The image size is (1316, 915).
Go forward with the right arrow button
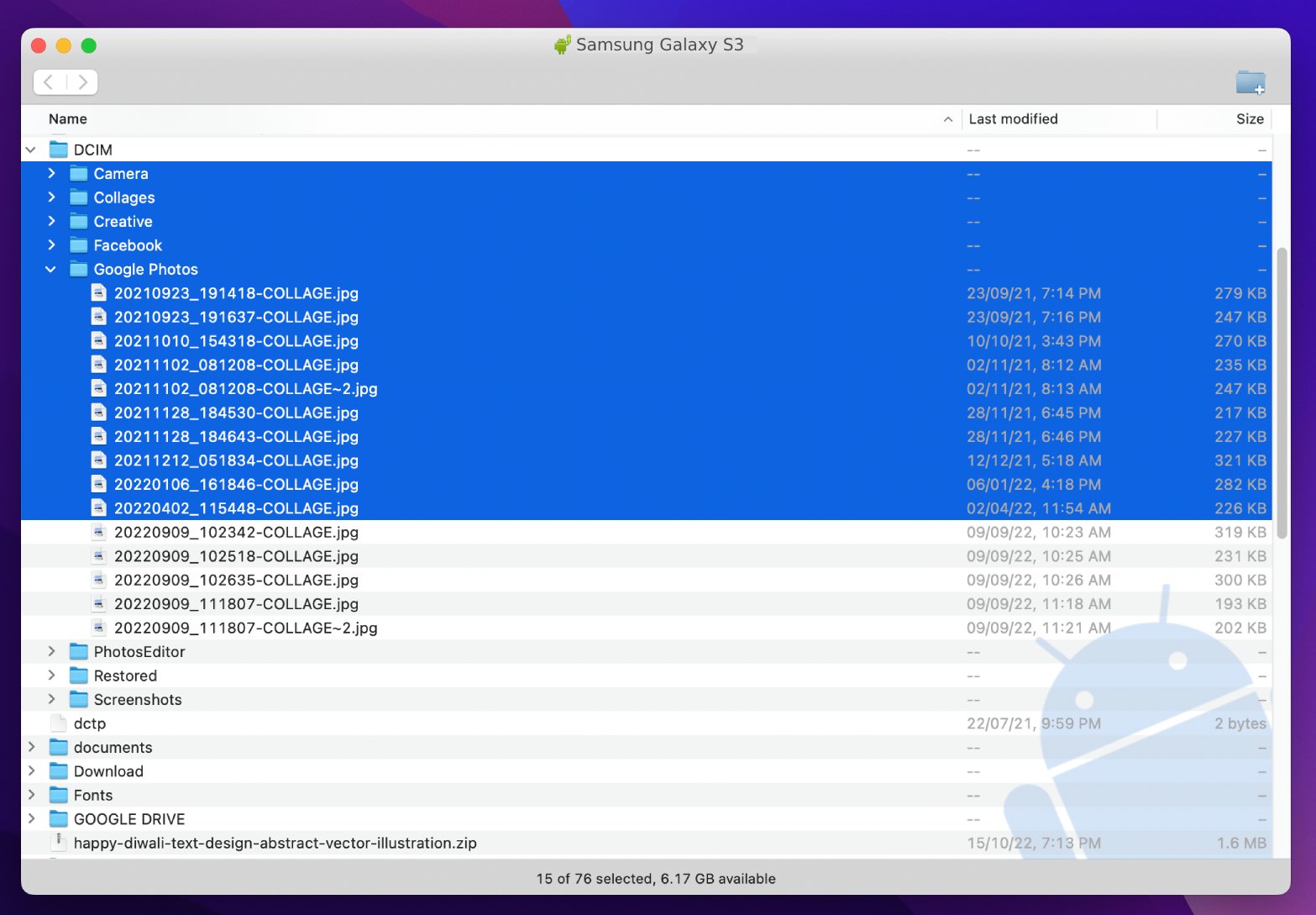(82, 82)
